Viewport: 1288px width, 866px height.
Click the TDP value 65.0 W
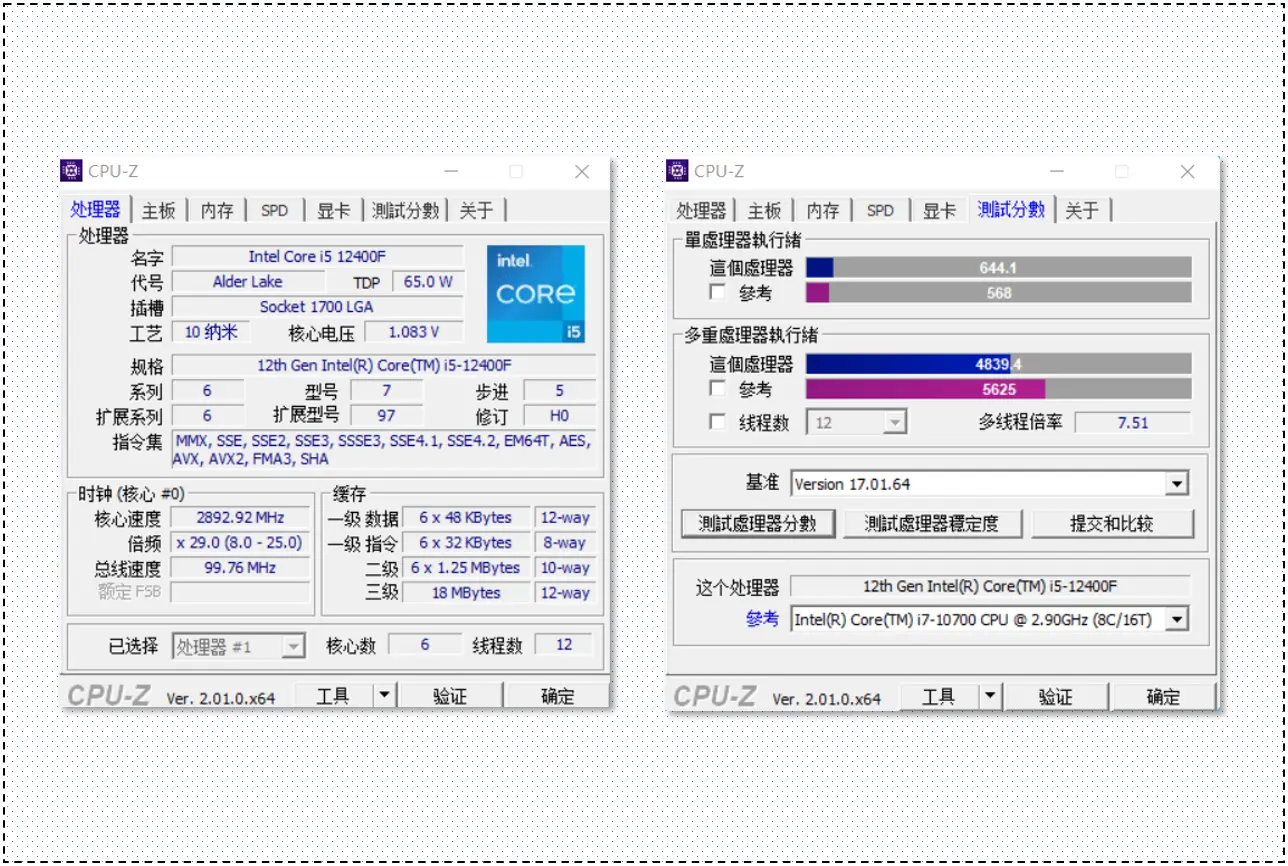click(428, 282)
